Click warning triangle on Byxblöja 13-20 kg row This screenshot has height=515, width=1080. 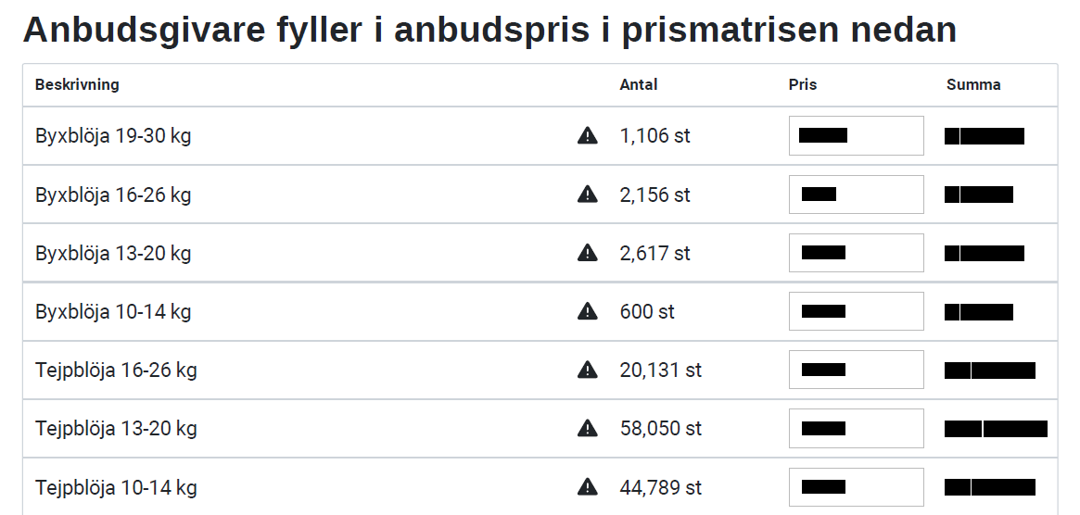click(x=587, y=253)
